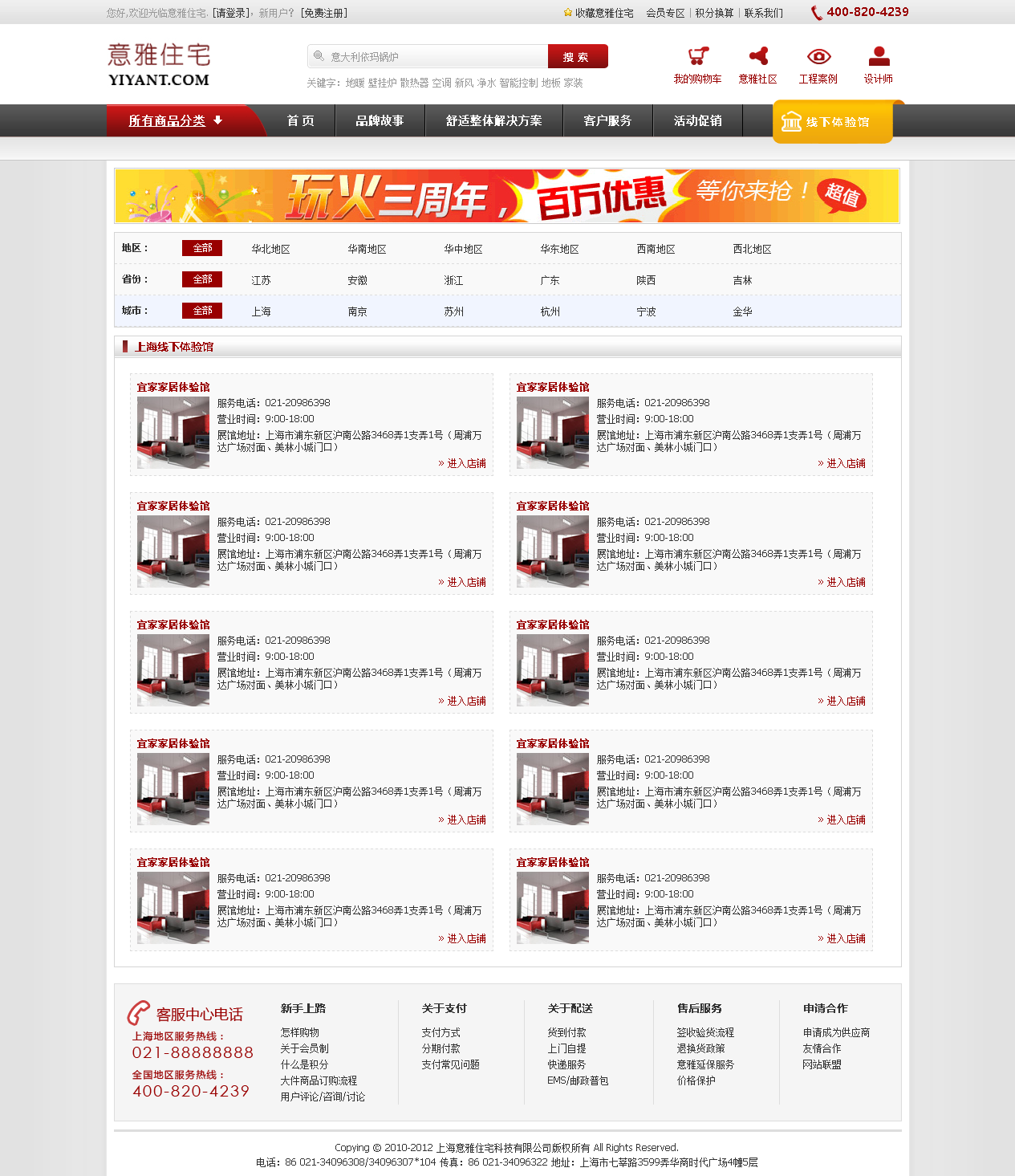Select 全部 in the 省份 filter row
This screenshot has height=1176, width=1015.
click(202, 279)
